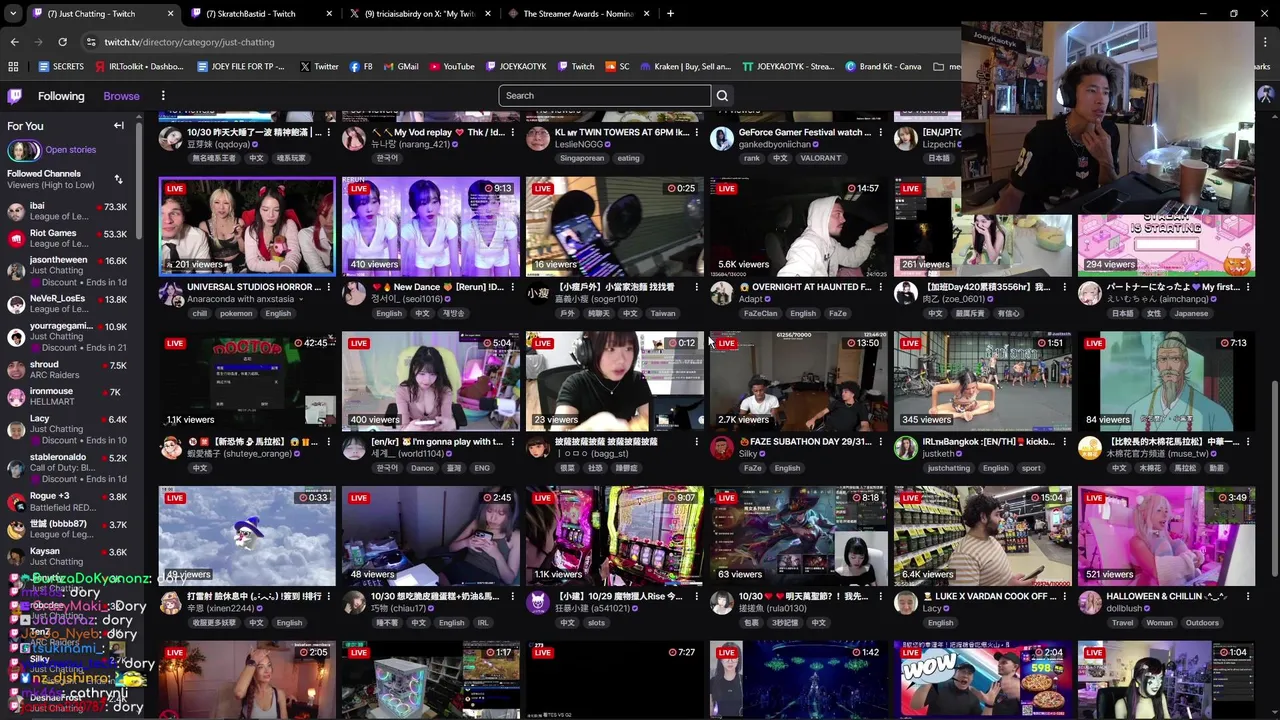Open the YouTube bookmark

tap(451, 67)
